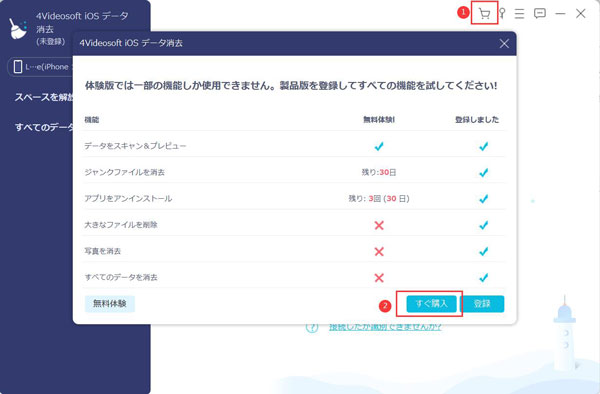Close the trial comparison dialog
This screenshot has height=394, width=600.
(x=504, y=44)
